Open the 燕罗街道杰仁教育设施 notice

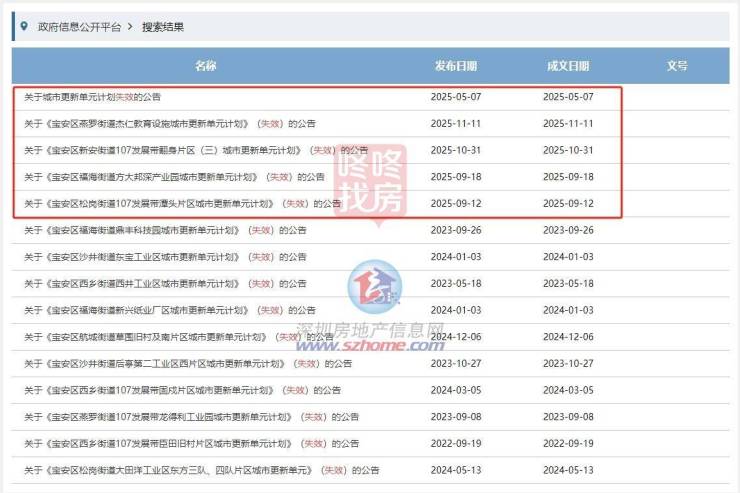pyautogui.click(x=170, y=124)
